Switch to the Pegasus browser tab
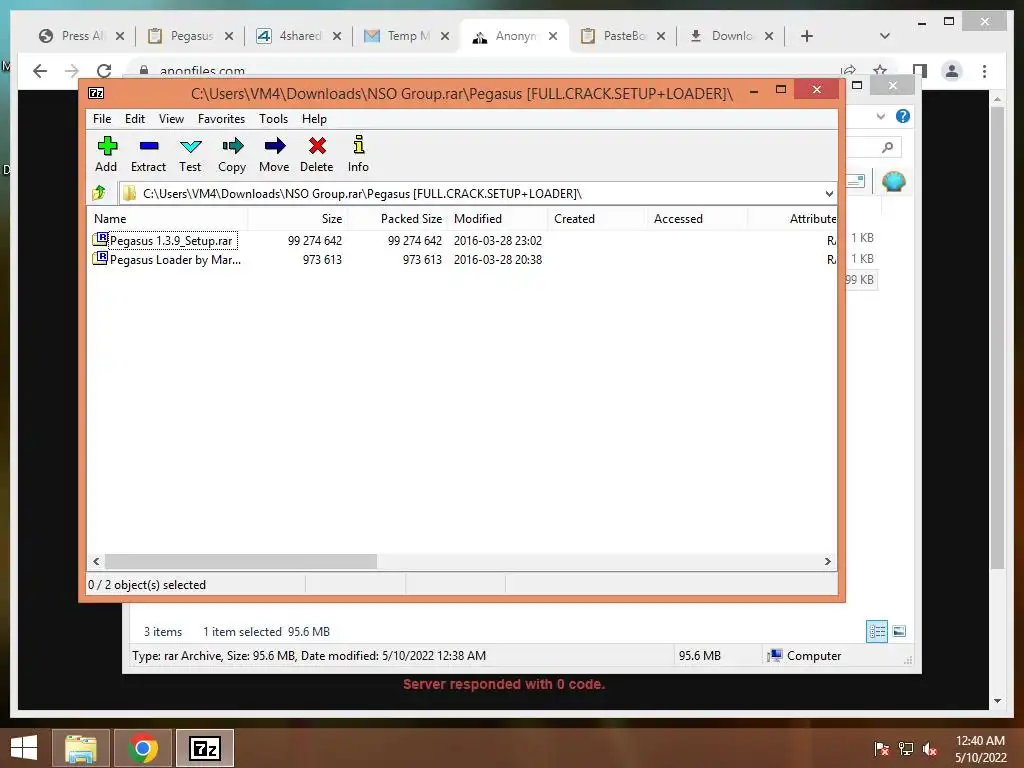This screenshot has width=1024, height=768. pos(191,36)
